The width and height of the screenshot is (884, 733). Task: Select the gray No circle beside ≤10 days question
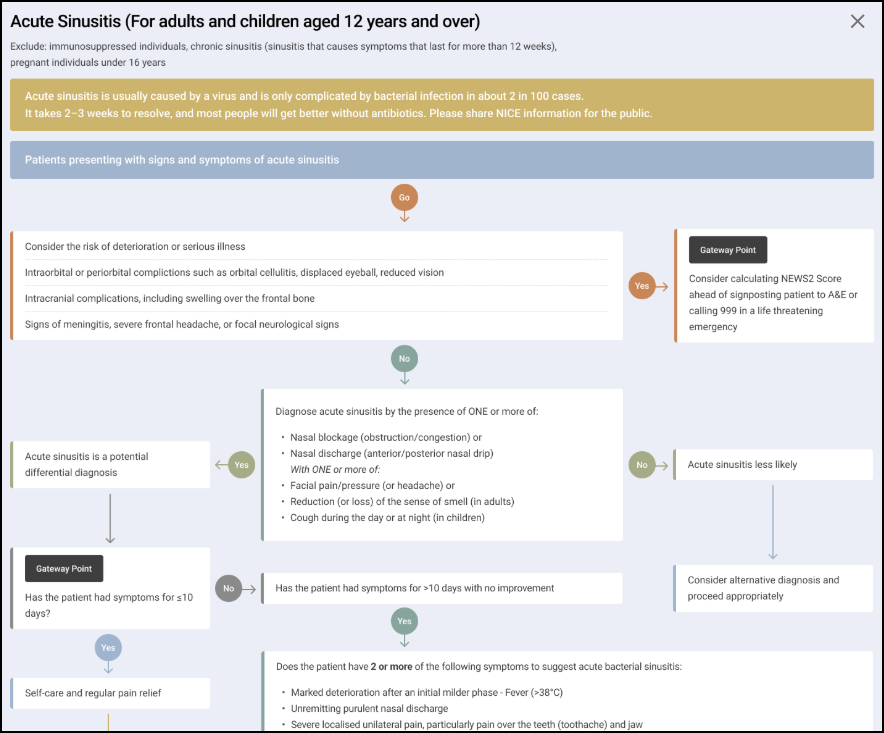(228, 588)
